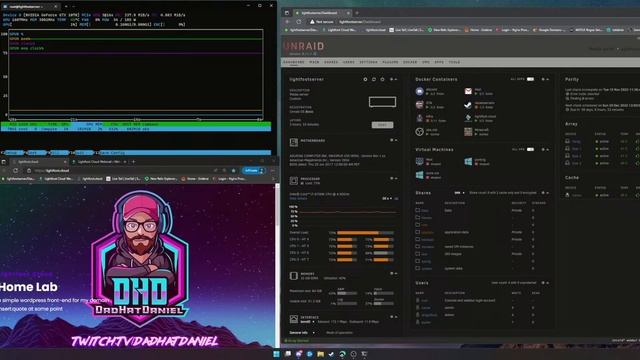Open the Shares tab in Unraid
This screenshot has height=360, width=640.
(x=331, y=62)
